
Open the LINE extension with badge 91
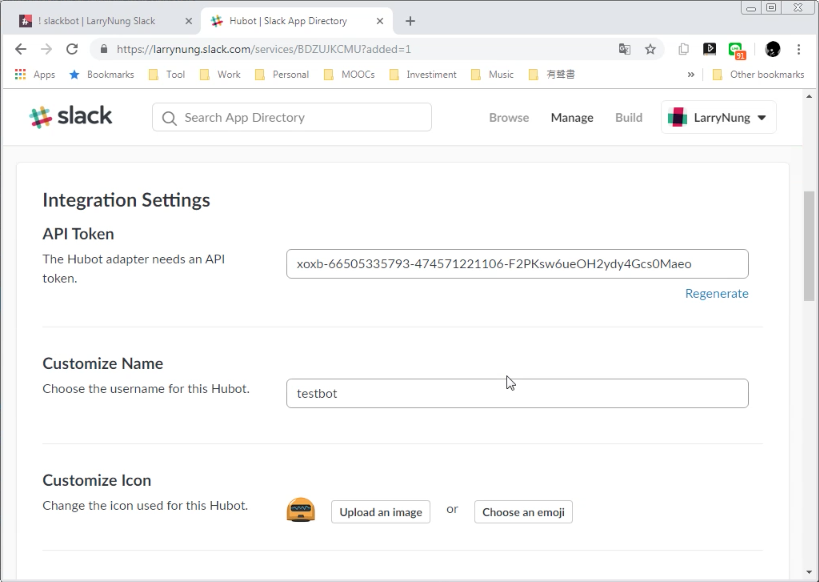tap(737, 51)
